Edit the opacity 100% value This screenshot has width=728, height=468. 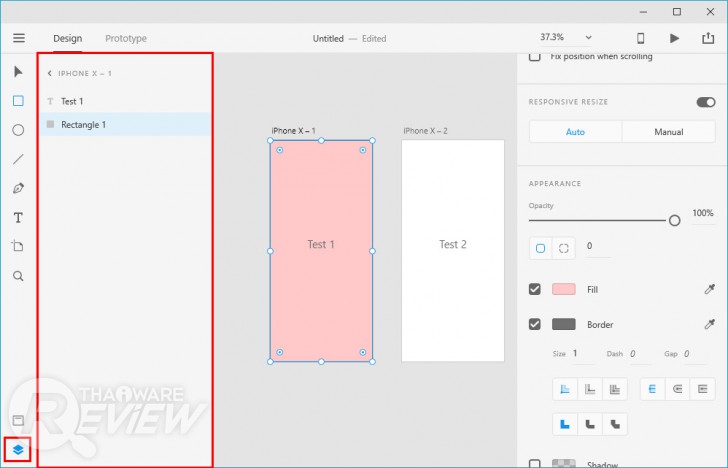click(x=703, y=213)
